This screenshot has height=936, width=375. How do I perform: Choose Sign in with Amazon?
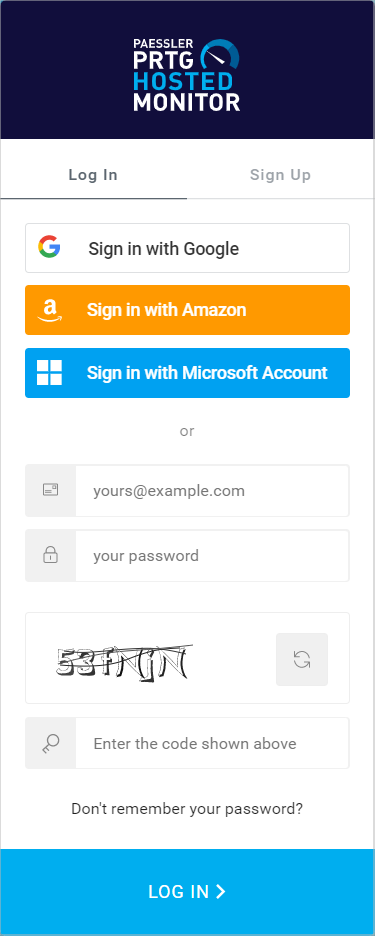pyautogui.click(x=188, y=310)
